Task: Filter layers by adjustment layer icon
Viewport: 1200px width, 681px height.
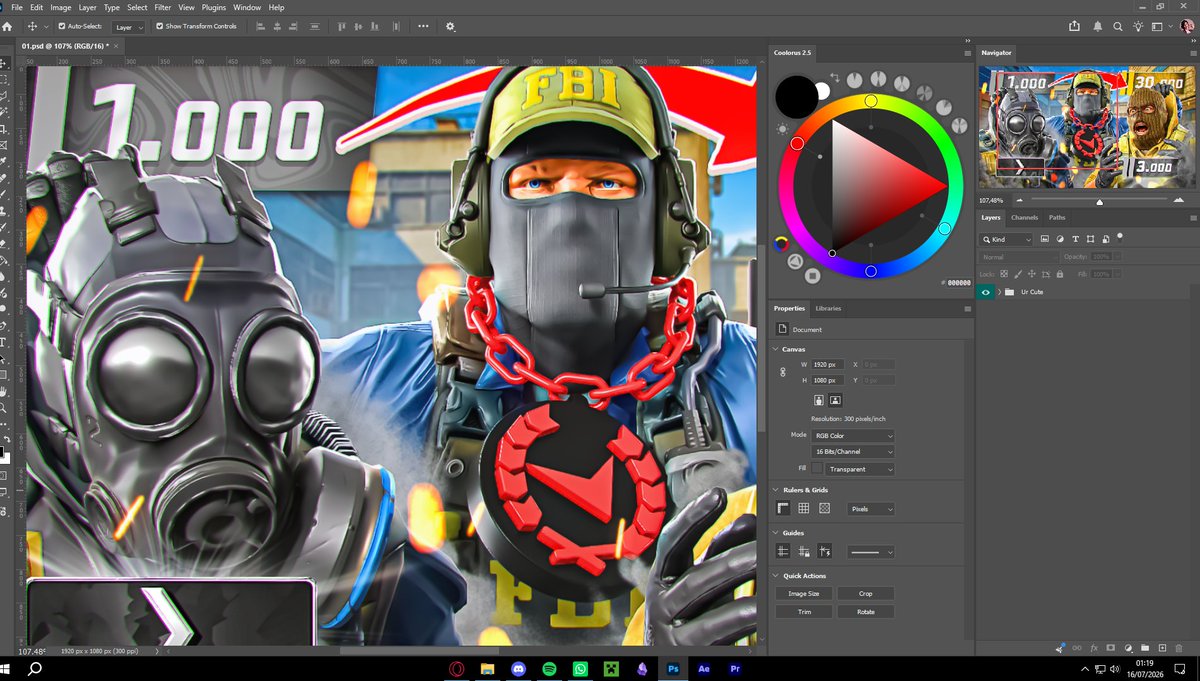Action: click(1060, 239)
